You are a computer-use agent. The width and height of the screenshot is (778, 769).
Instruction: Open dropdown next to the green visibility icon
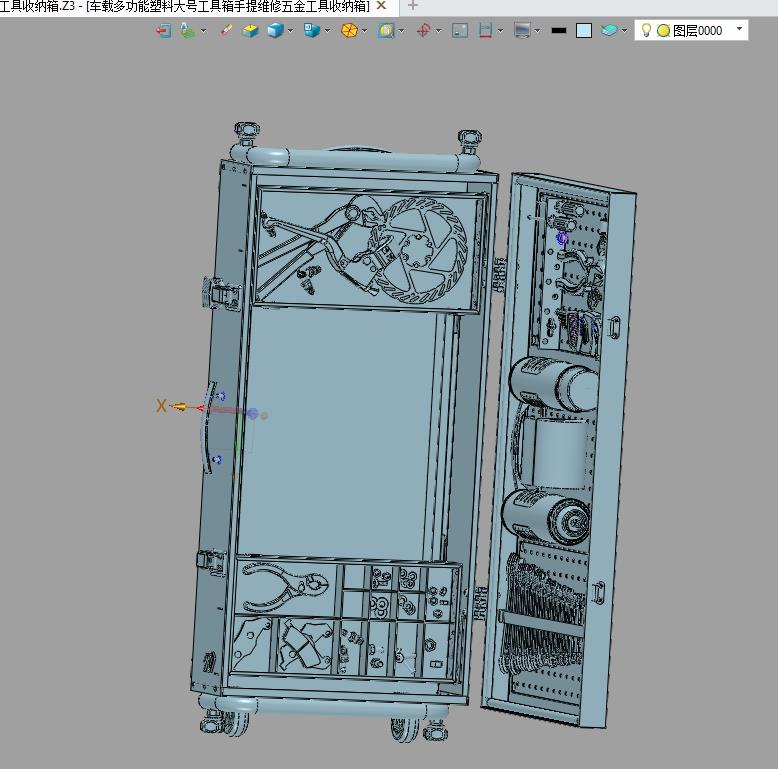pyautogui.click(x=203, y=31)
